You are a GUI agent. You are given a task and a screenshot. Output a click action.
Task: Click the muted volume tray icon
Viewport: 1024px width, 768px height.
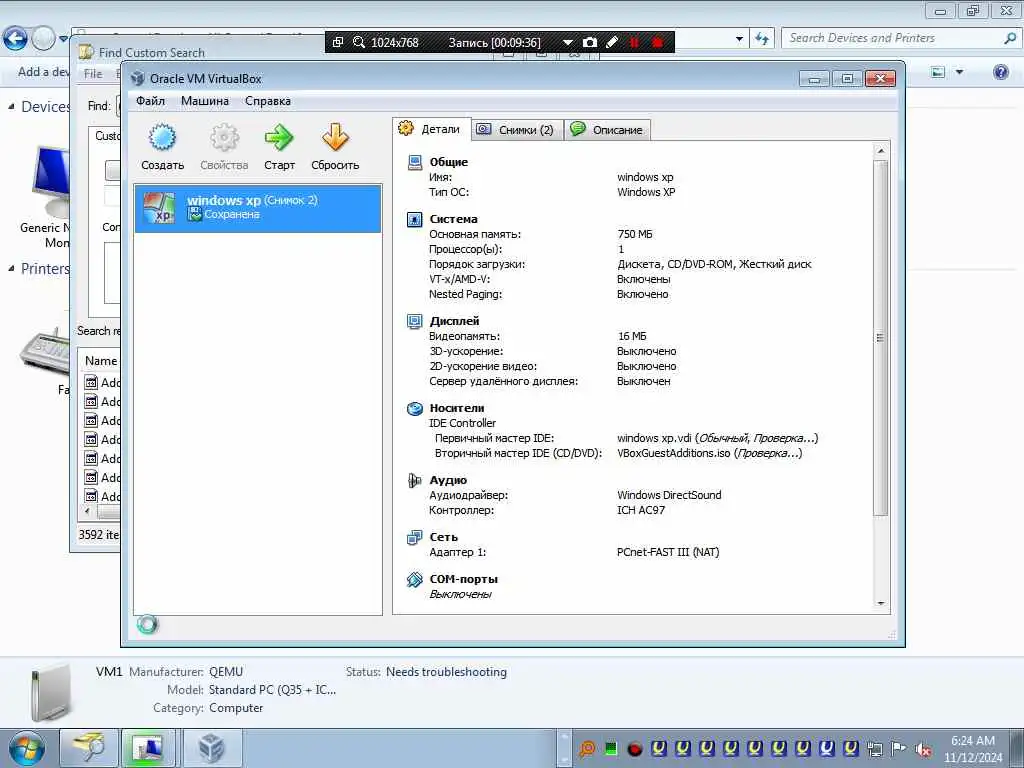pyautogui.click(x=923, y=749)
